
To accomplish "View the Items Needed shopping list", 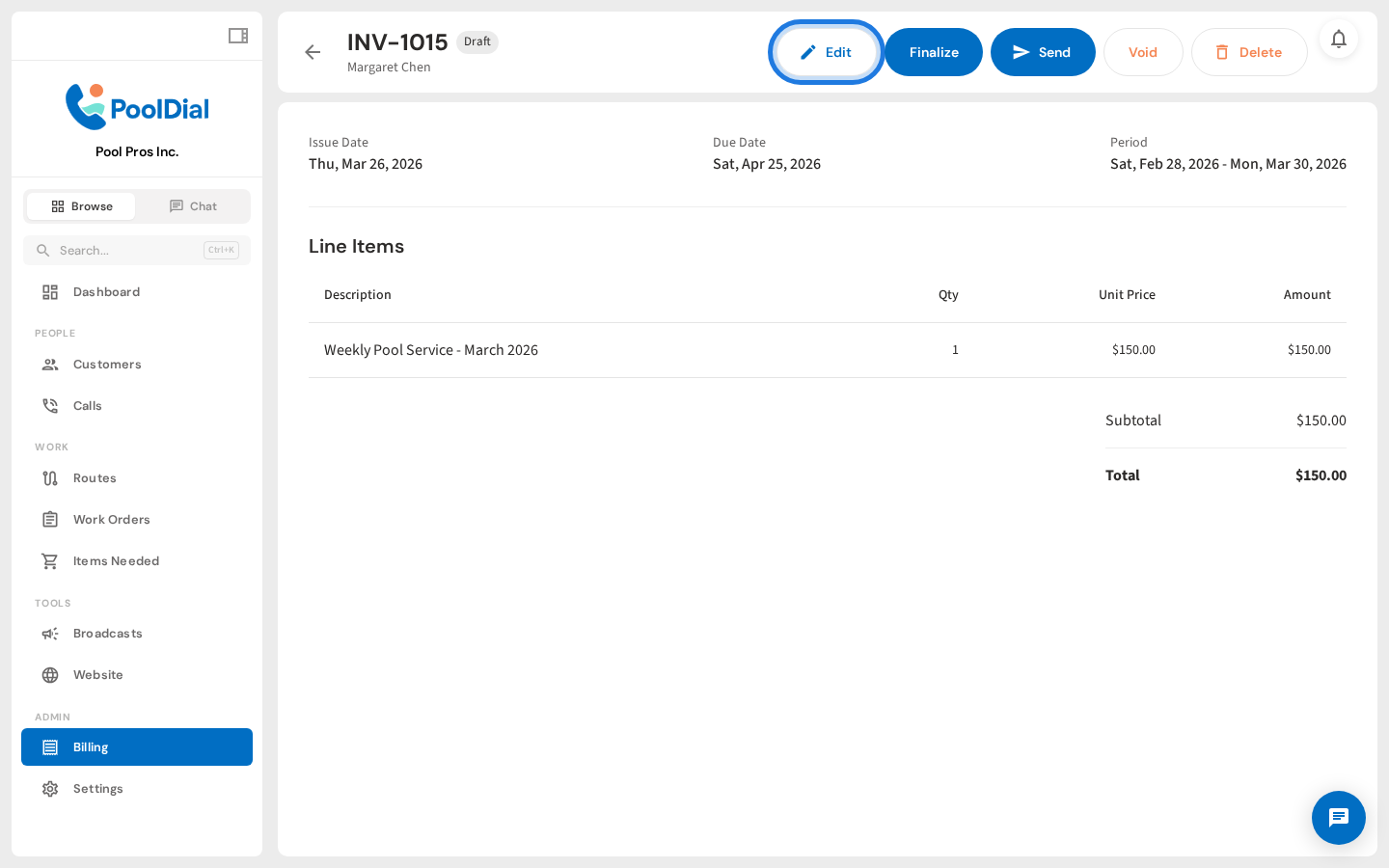I will (x=117, y=560).
